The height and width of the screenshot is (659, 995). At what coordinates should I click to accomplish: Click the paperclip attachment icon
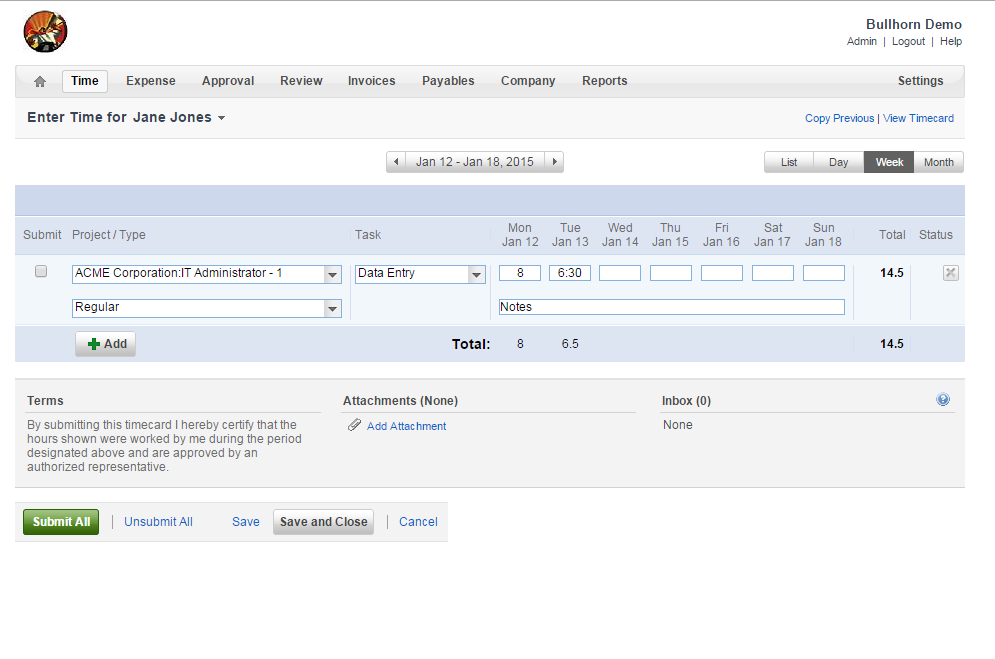click(354, 426)
